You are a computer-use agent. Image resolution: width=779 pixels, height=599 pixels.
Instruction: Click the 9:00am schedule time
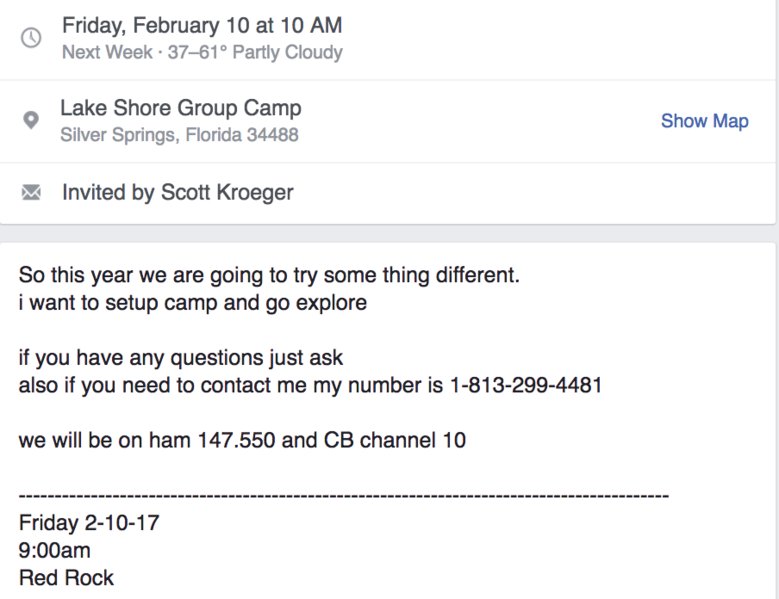click(x=55, y=550)
